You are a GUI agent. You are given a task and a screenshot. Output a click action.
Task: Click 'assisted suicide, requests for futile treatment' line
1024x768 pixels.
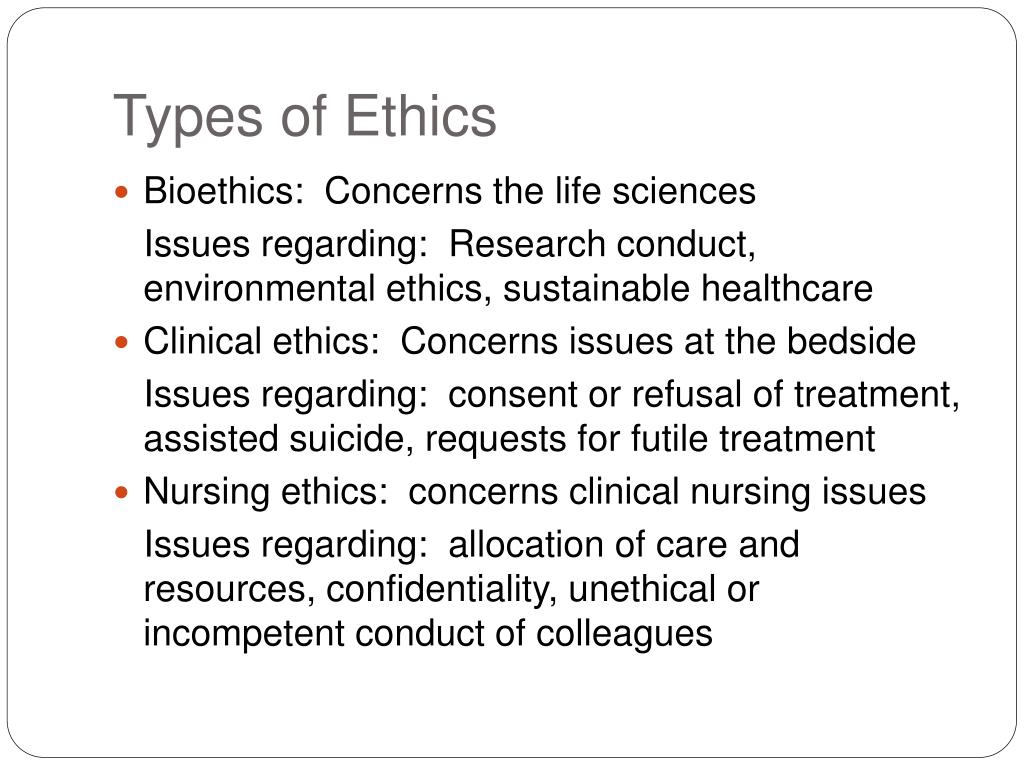point(509,439)
